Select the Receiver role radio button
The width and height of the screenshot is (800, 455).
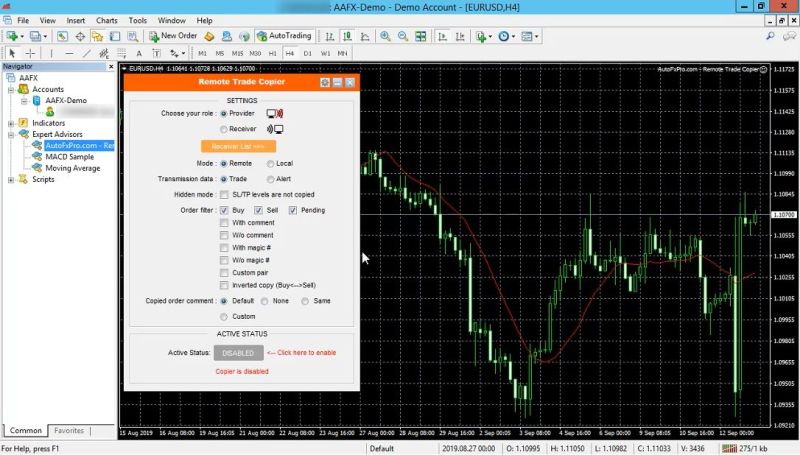tap(223, 129)
